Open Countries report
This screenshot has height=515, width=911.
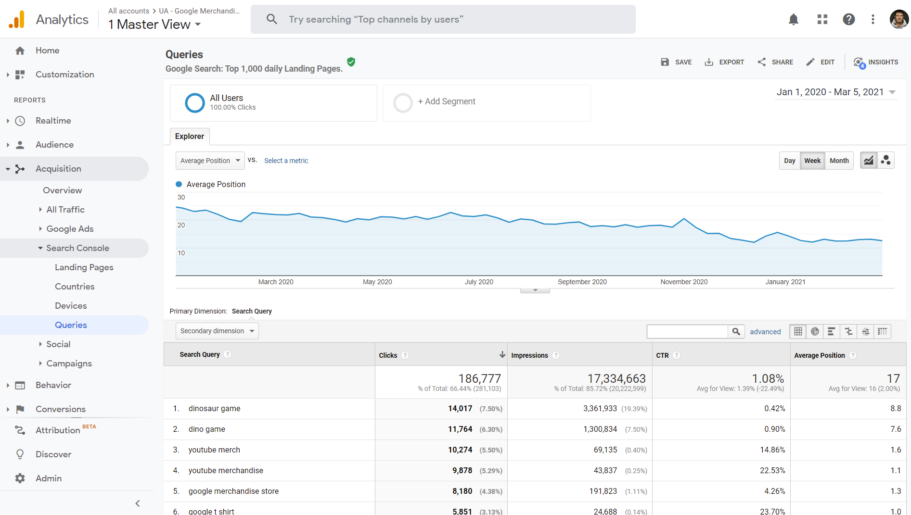coord(74,287)
